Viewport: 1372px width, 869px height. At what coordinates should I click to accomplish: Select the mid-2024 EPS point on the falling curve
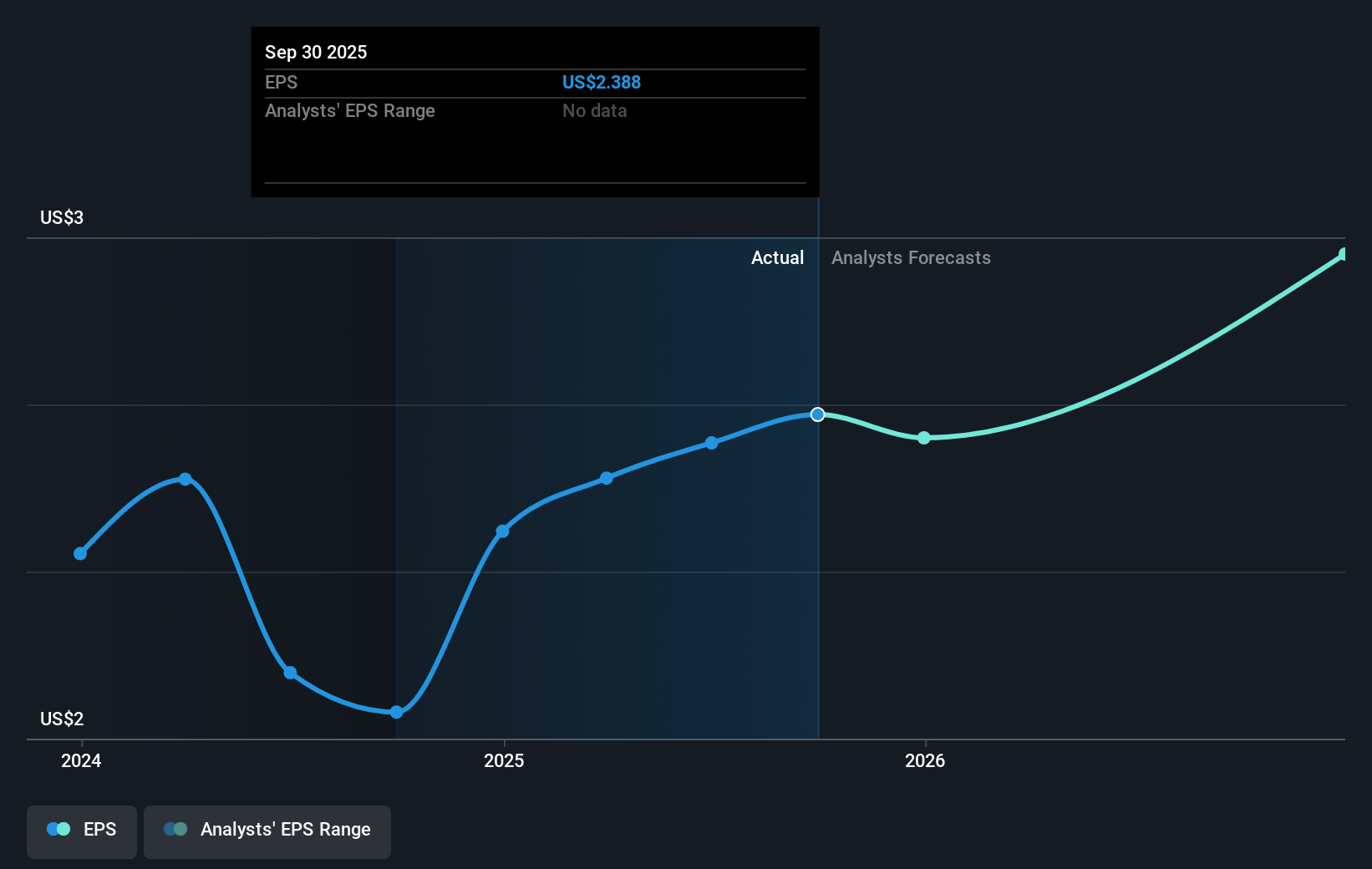[290, 673]
